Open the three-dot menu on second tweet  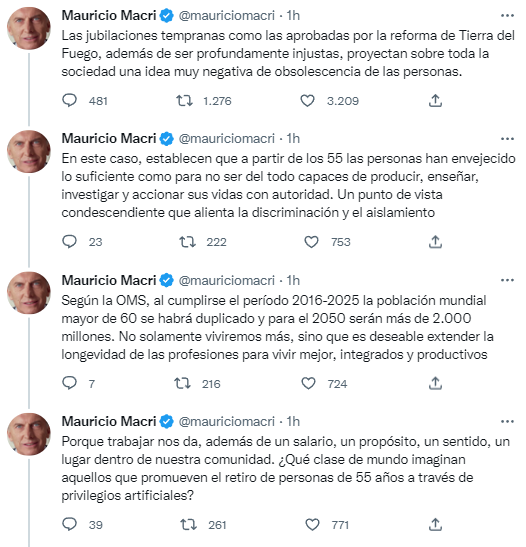[x=507, y=139]
